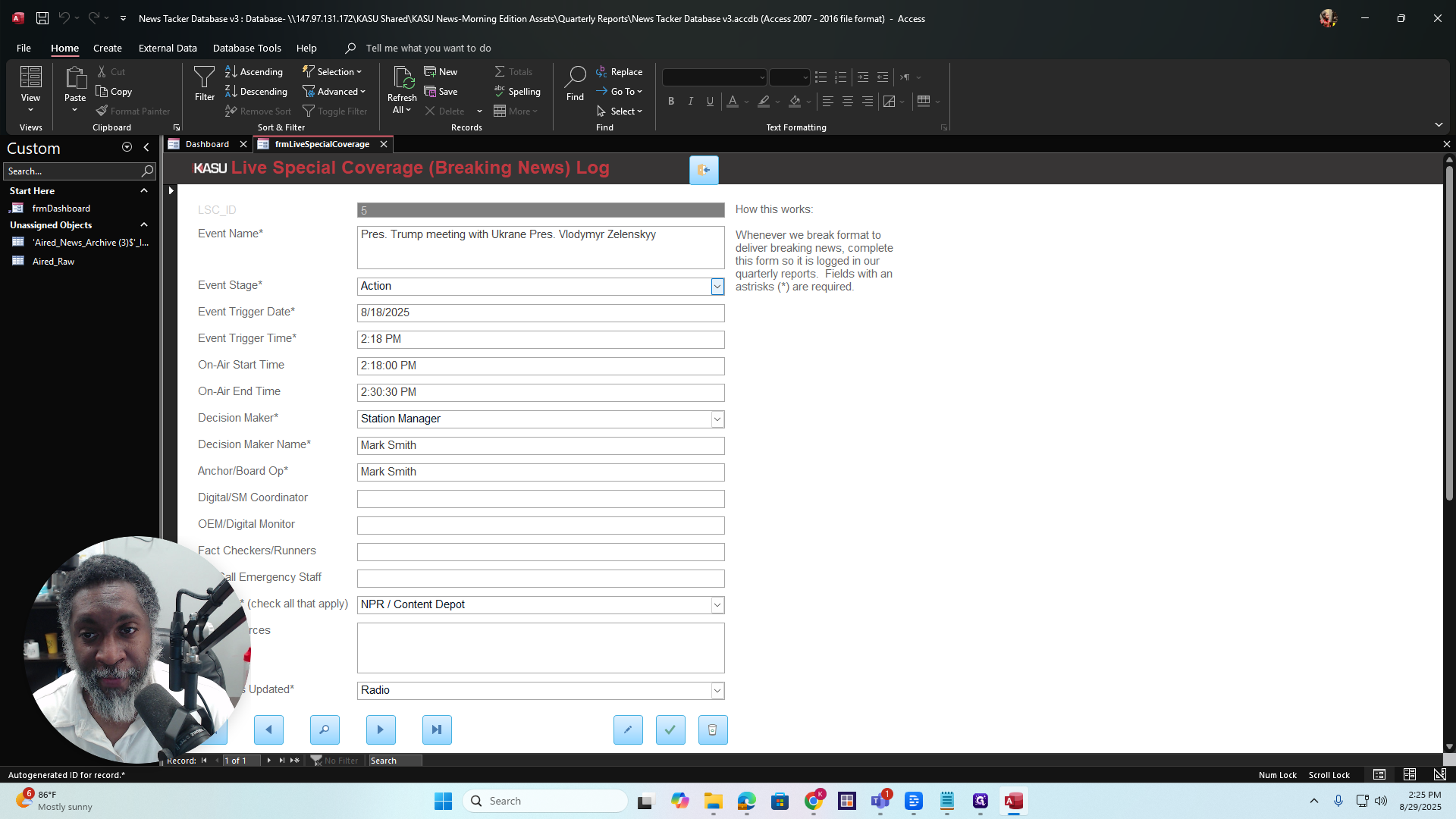This screenshot has width=1456, height=819.
Task: Click the save record checkmark button
Action: 670,730
